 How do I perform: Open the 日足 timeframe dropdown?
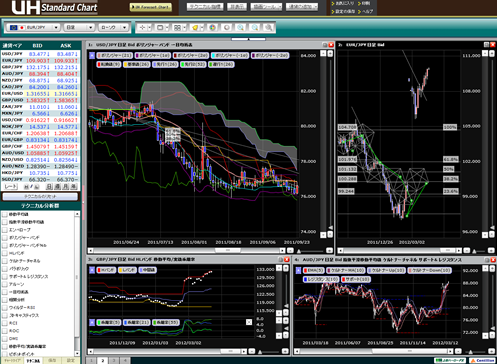coord(79,27)
